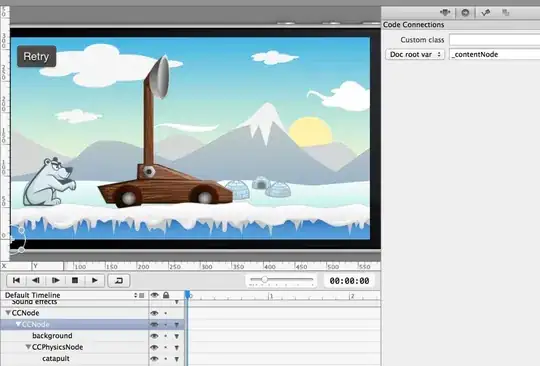Viewport: 540px width, 366px height.
Task: Hide the catapult layer
Action: coord(154,359)
